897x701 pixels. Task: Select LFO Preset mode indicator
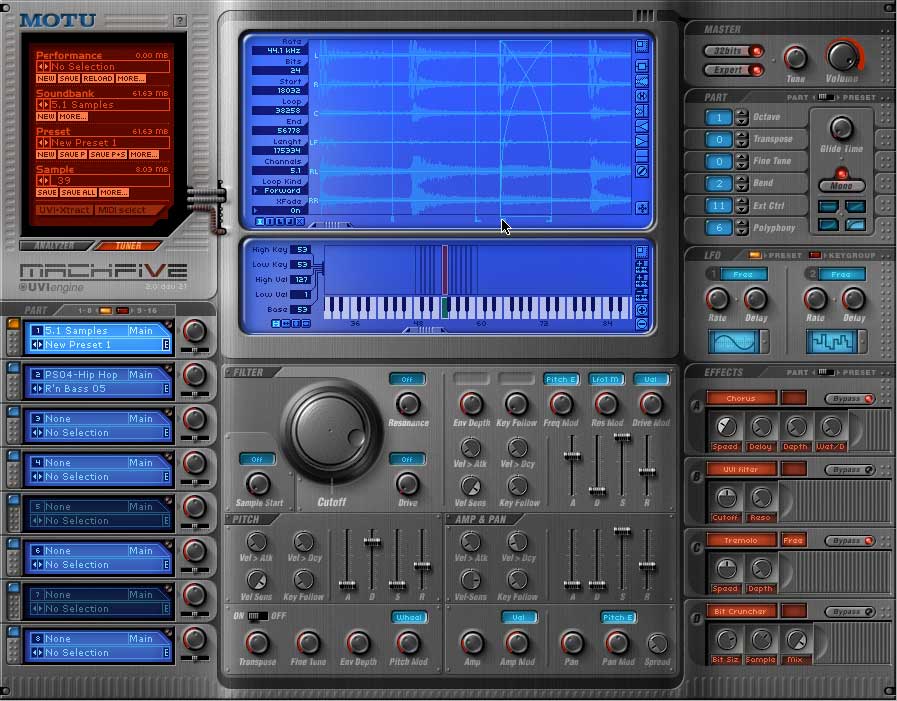[x=755, y=255]
